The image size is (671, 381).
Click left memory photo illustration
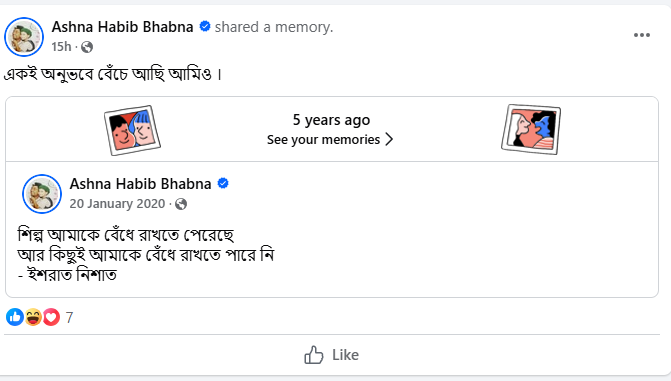132,130
